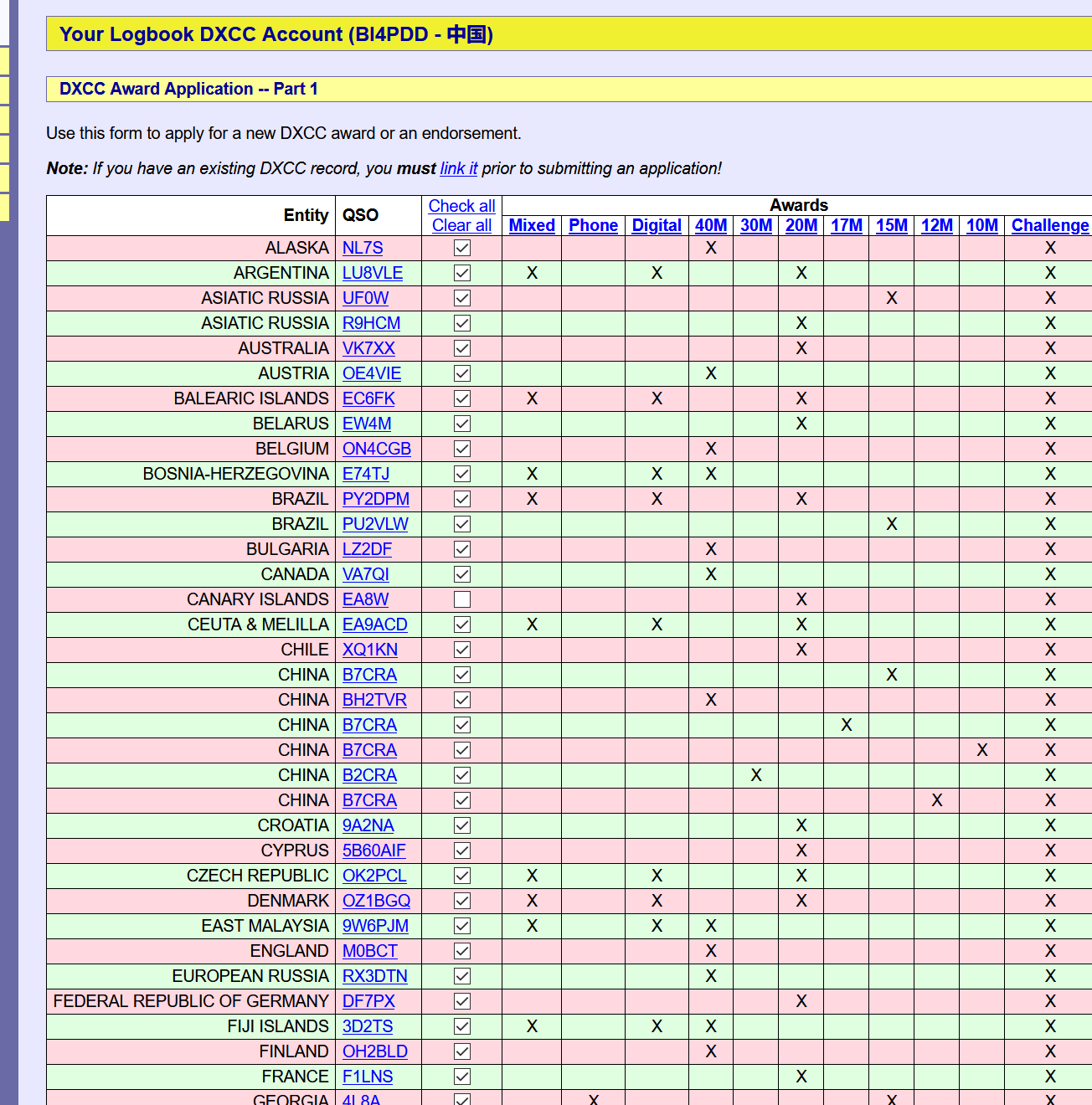1092x1105 pixels.
Task: Click the BALEARIC ISLANDS entity text
Action: point(251,398)
